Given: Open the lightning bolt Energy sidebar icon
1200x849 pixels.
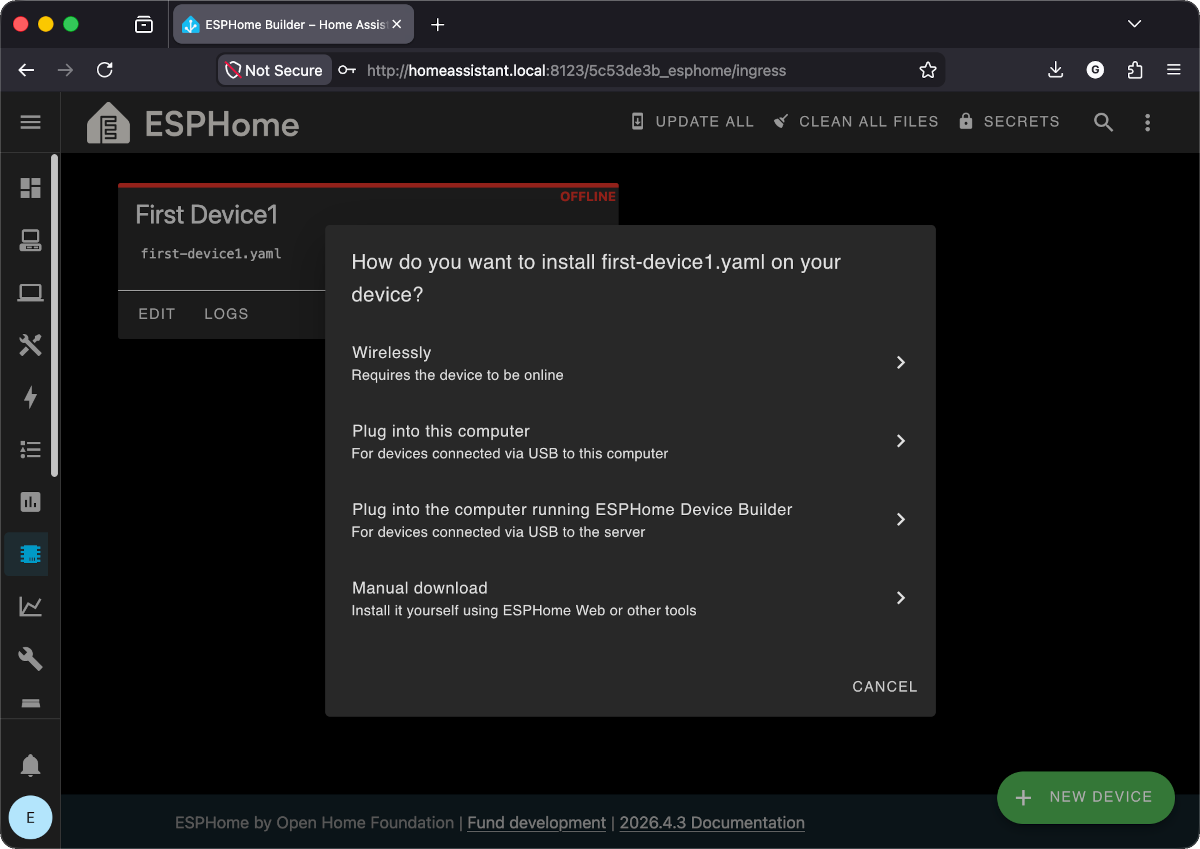Looking at the screenshot, I should point(30,397).
